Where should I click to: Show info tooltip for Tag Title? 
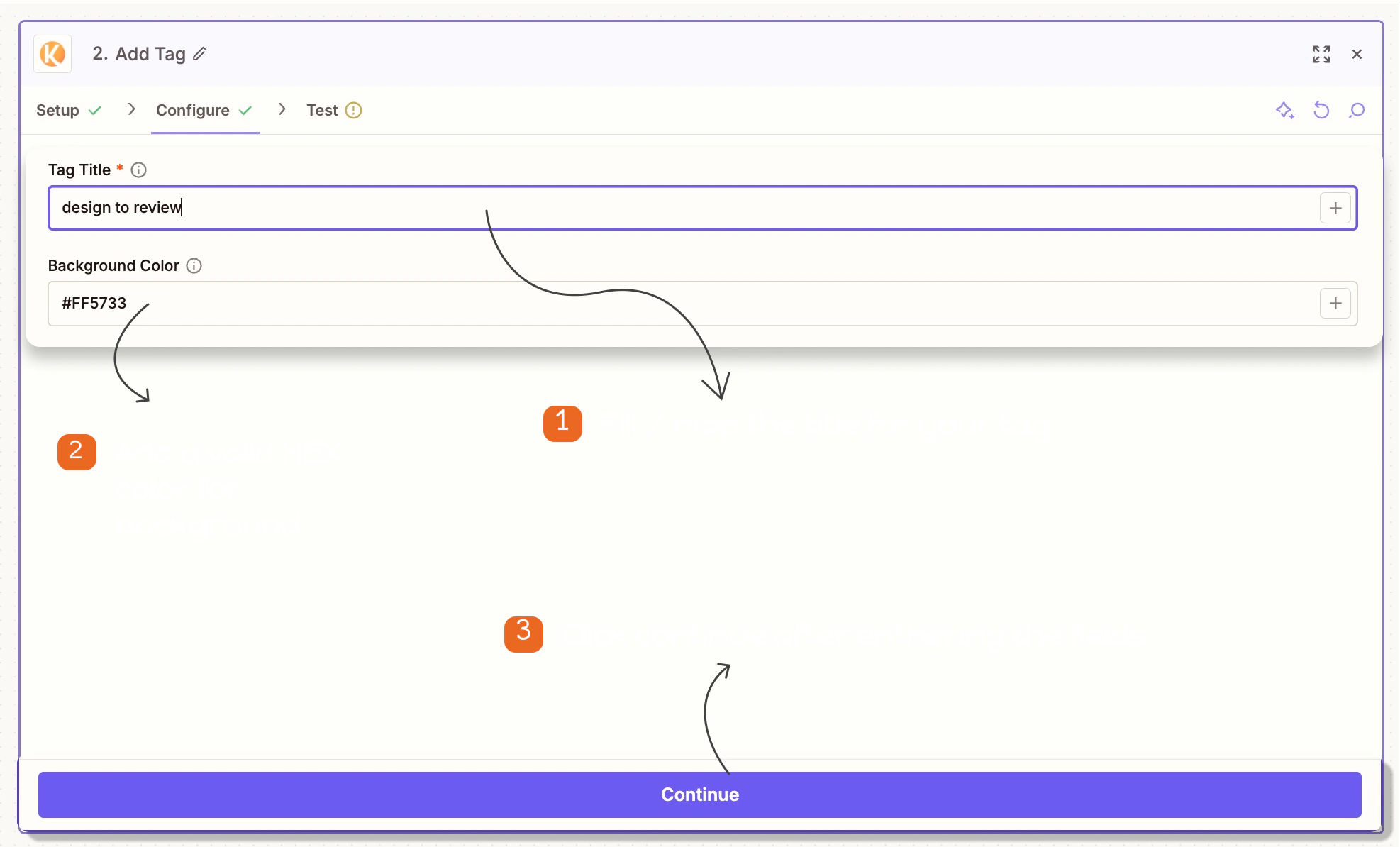[x=139, y=170]
